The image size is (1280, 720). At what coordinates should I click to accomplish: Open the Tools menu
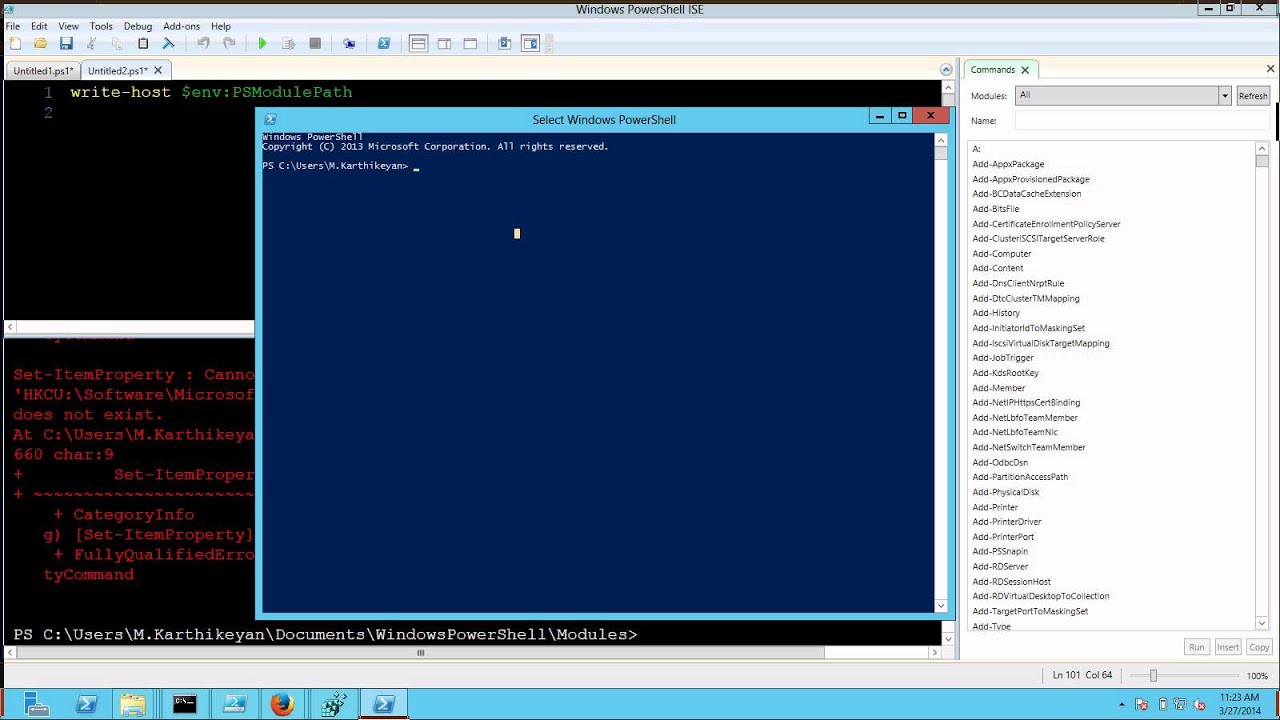[x=101, y=26]
